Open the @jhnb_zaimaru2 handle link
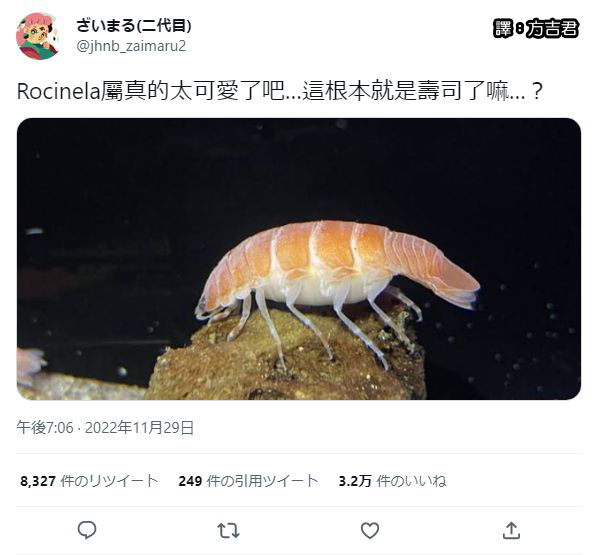 coord(131,46)
